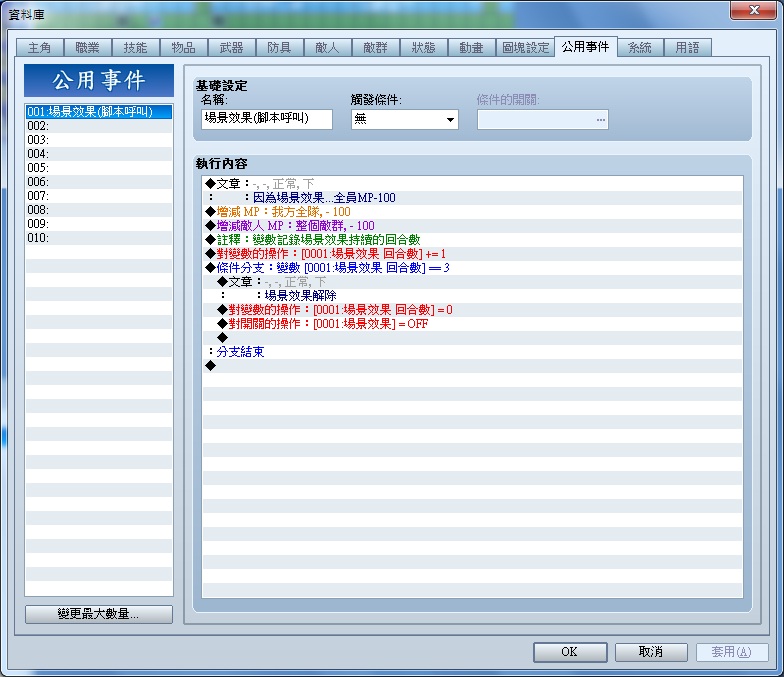Switch to the 用語 tab

[688, 48]
